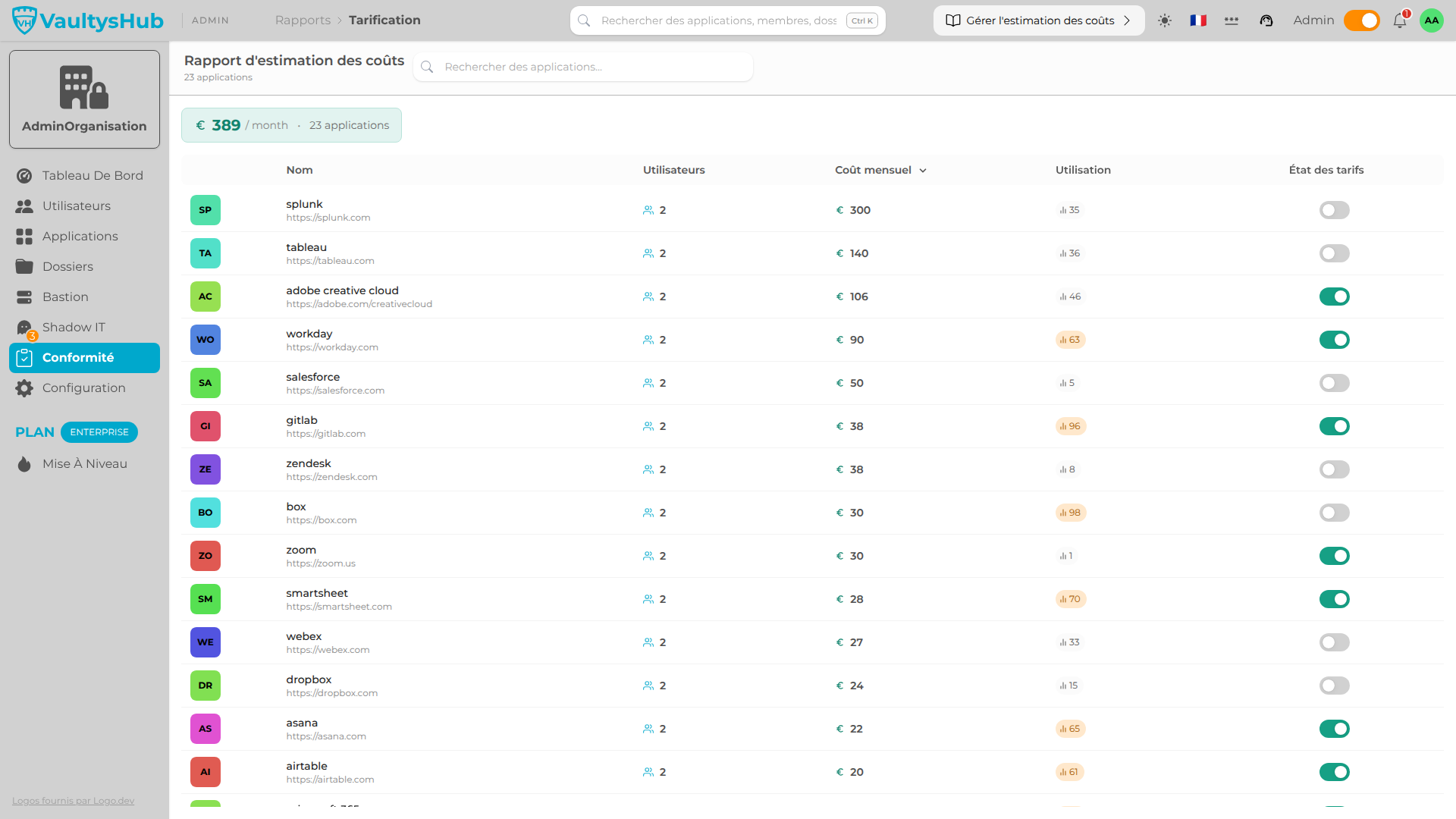The width and height of the screenshot is (1456, 819).
Task: Click the airtable AI app badge
Action: (x=206, y=772)
